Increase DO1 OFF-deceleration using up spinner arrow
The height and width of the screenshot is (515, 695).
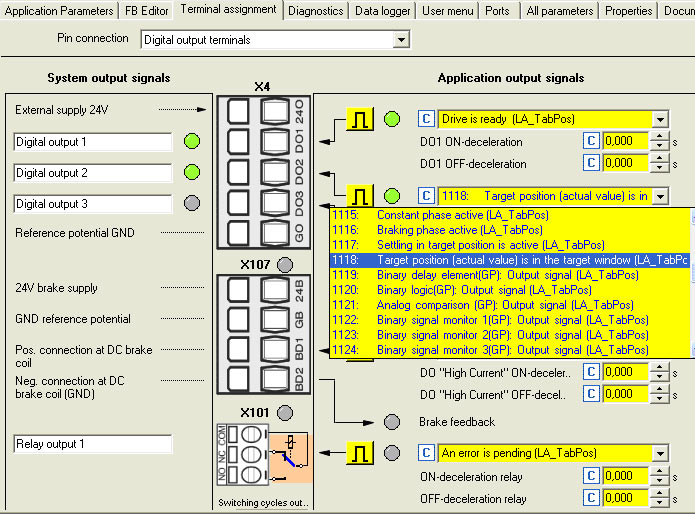pyautogui.click(x=658, y=158)
